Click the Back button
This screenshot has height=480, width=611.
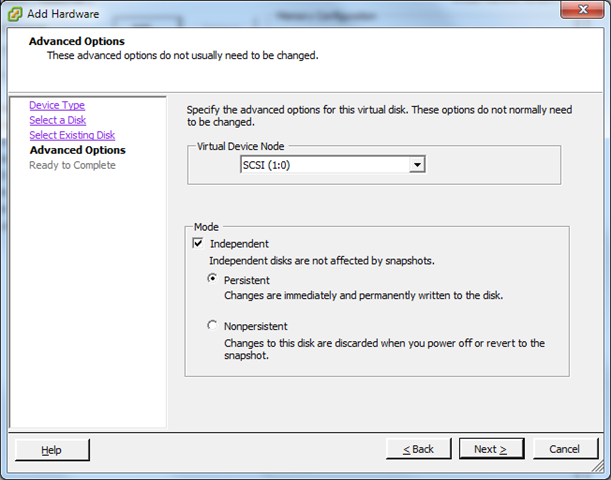418,449
